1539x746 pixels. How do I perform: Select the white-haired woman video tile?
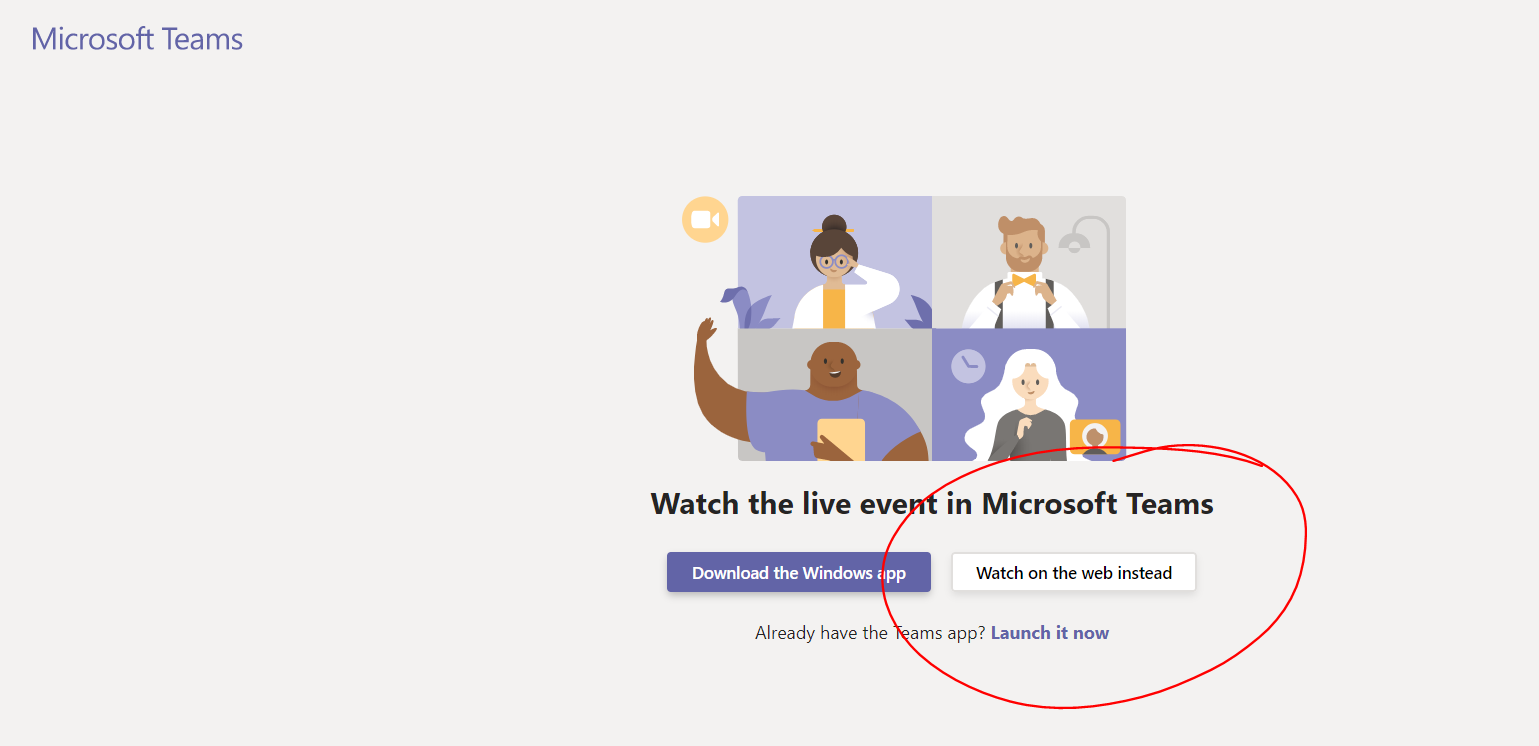coord(1028,395)
